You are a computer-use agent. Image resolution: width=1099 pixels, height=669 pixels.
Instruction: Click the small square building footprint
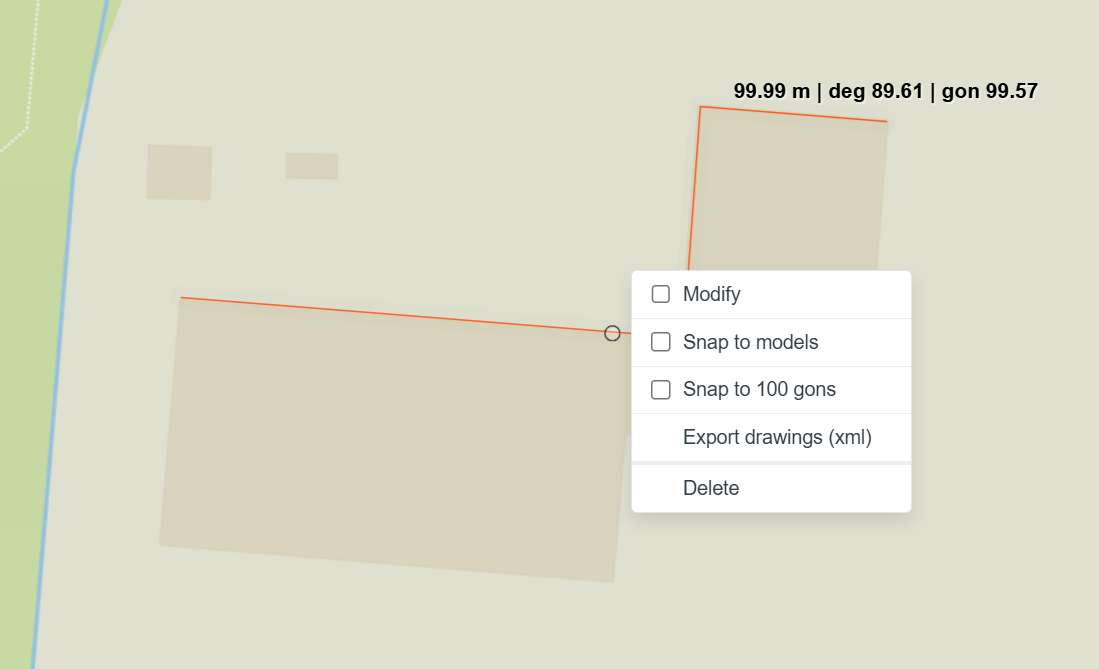tap(179, 173)
